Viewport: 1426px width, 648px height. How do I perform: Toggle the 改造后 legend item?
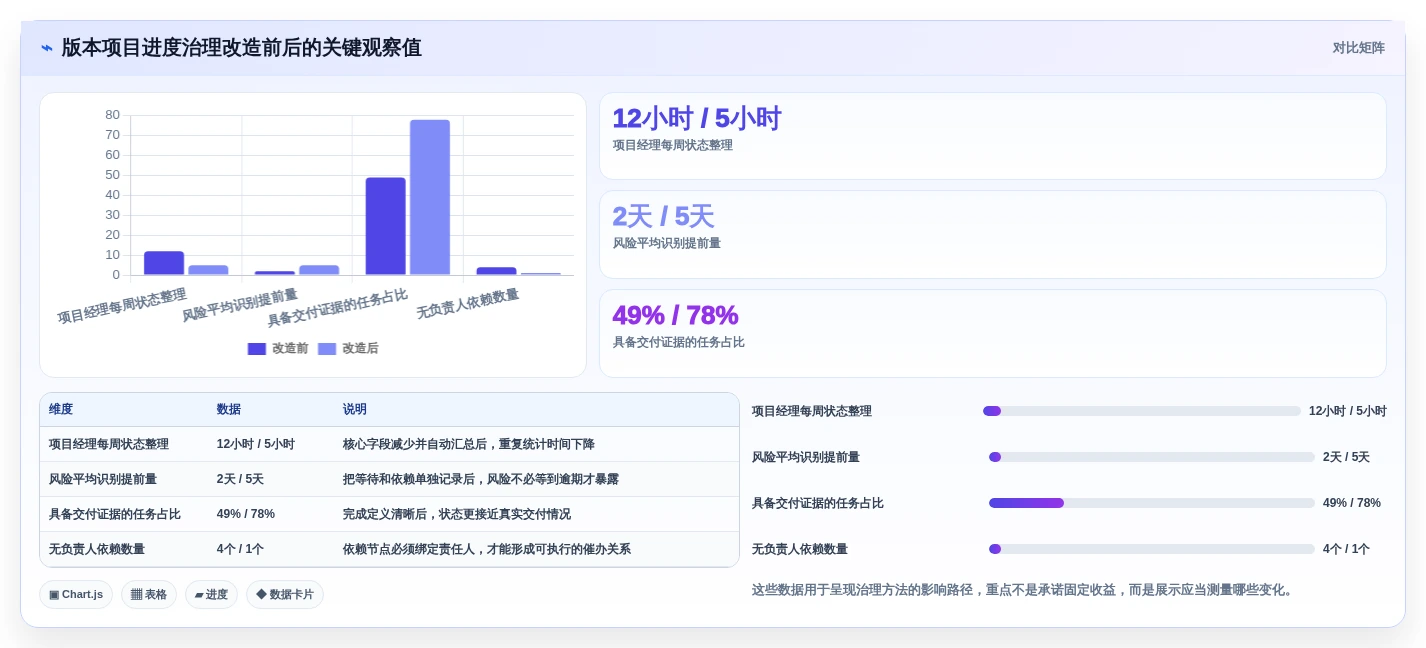click(348, 349)
